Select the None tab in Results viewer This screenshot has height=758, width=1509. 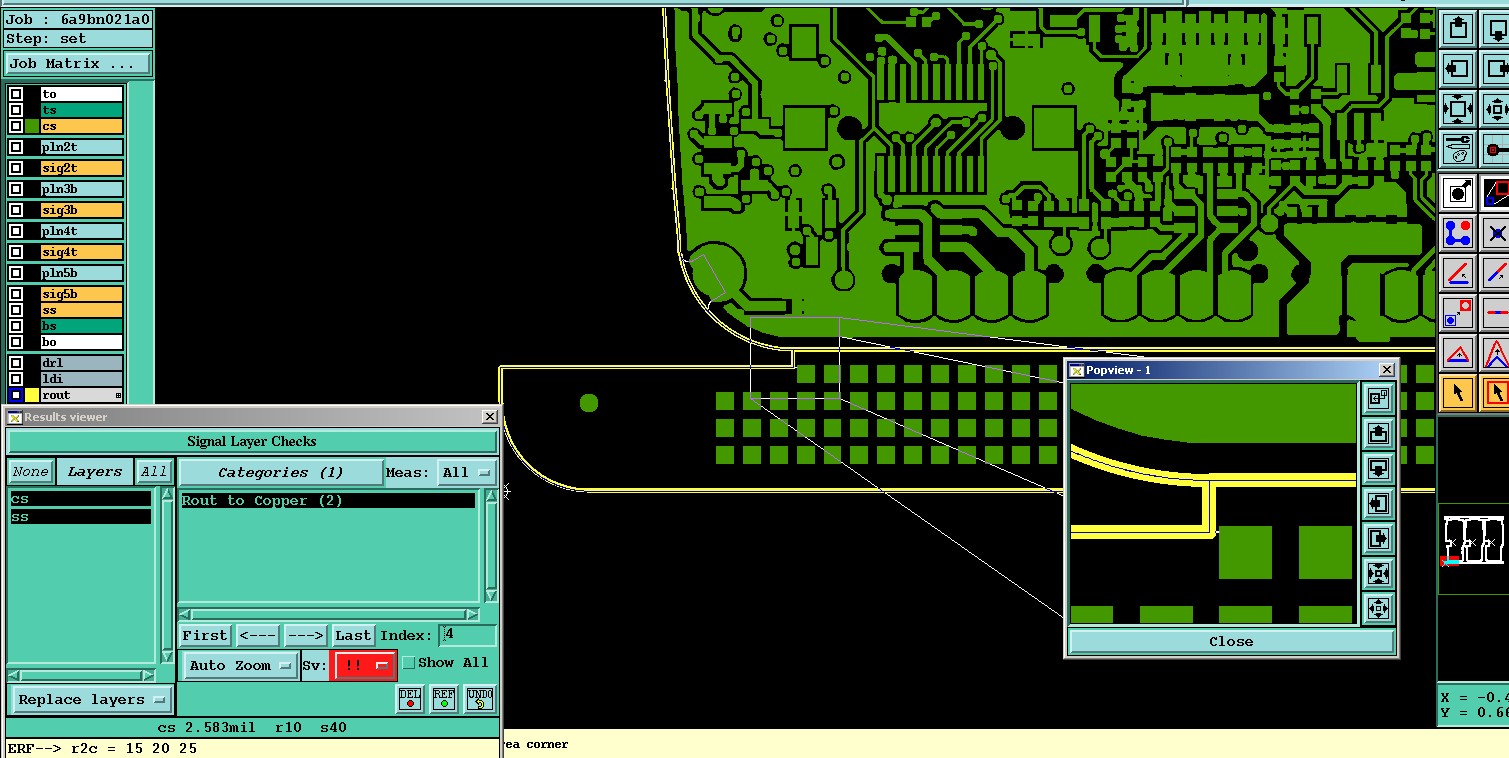tap(30, 472)
